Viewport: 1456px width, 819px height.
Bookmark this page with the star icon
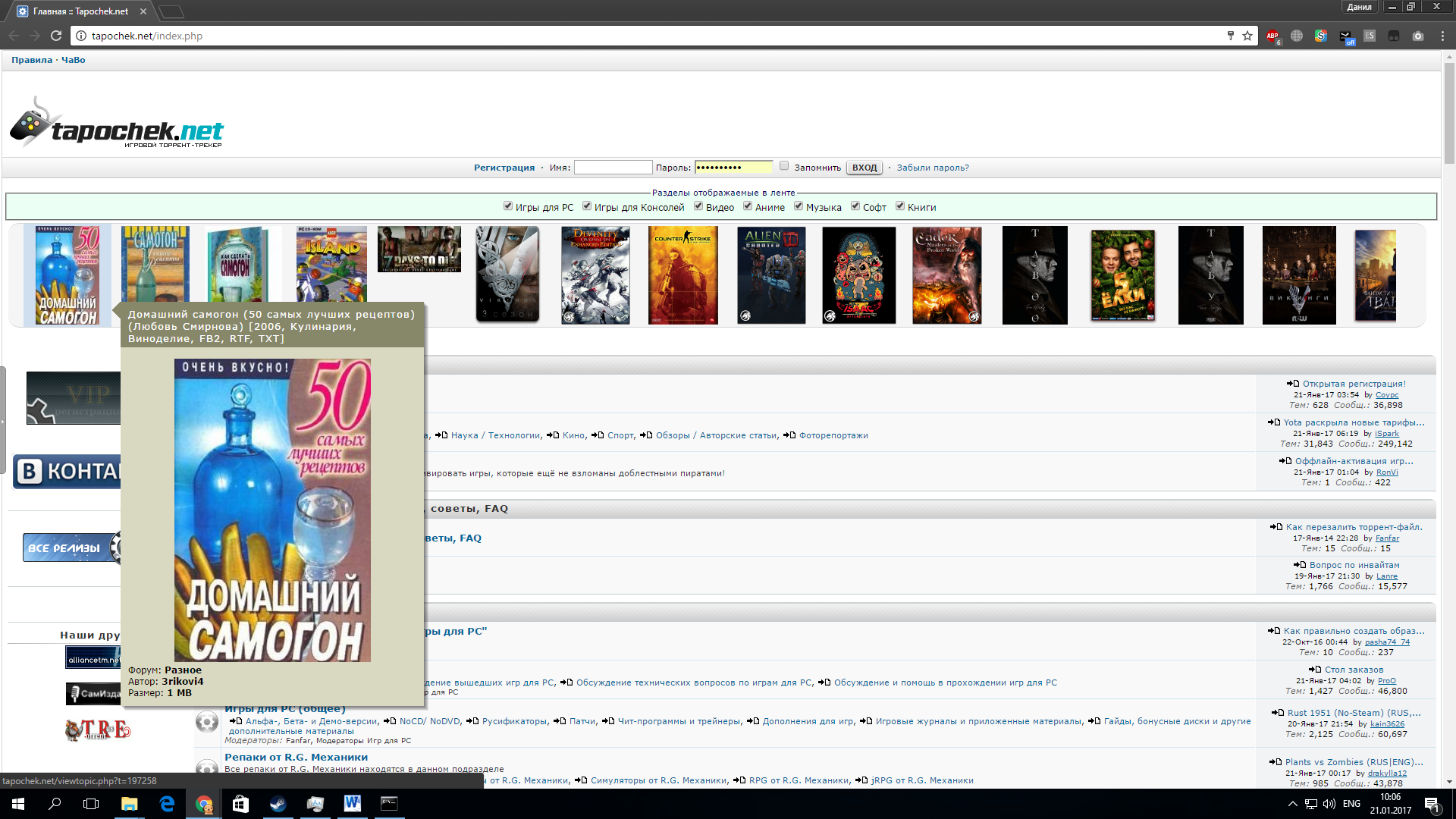coord(1247,36)
